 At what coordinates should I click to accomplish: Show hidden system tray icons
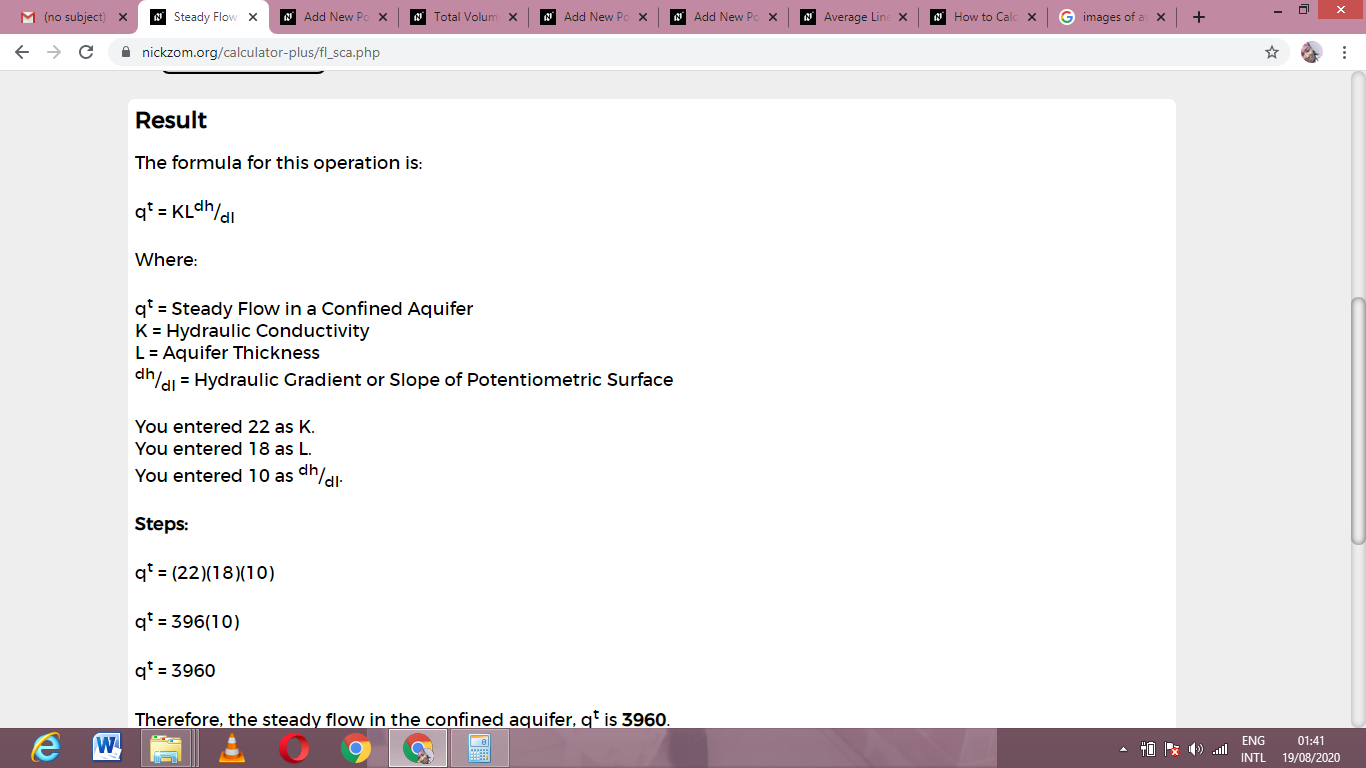tap(1122, 749)
